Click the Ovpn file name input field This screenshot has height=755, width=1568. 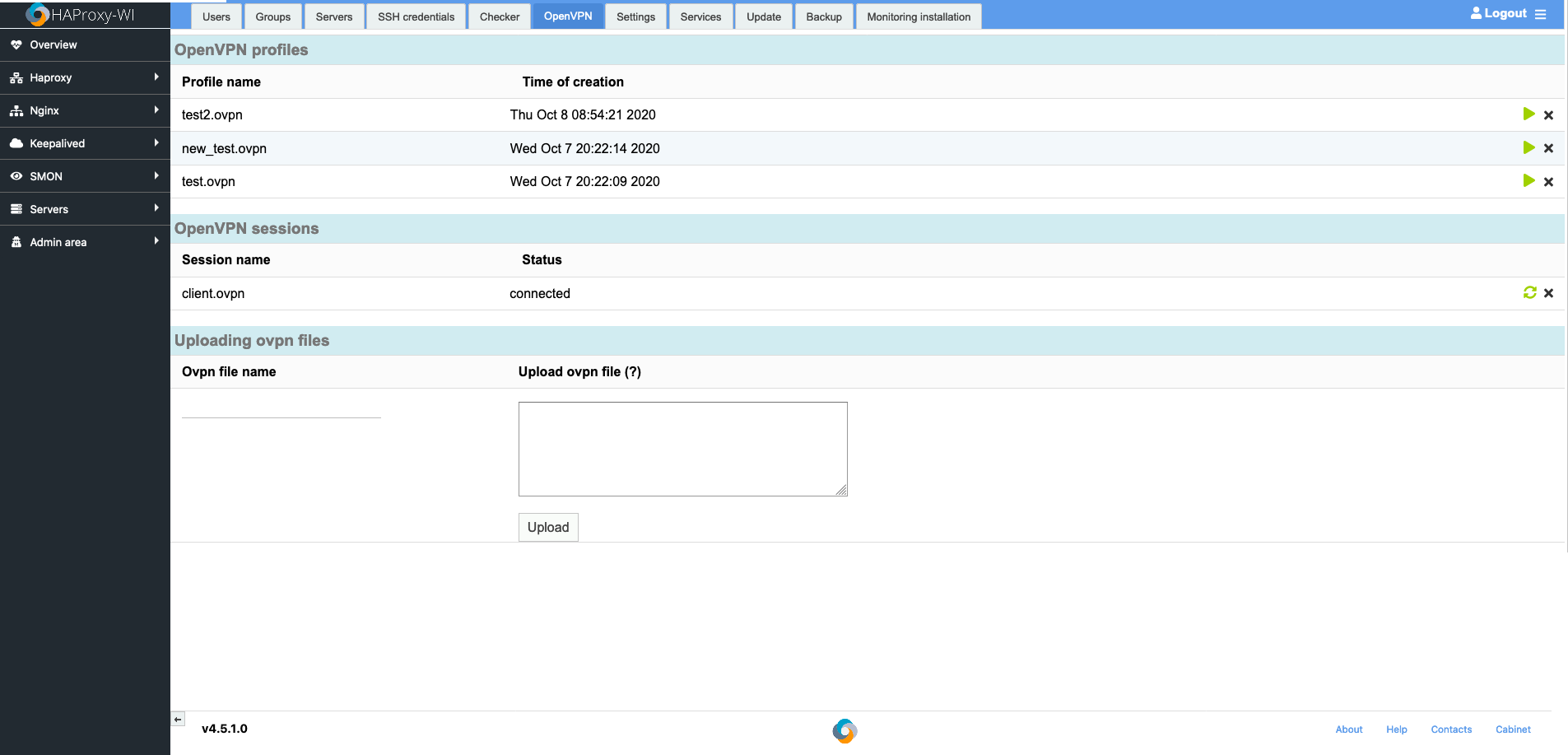[x=281, y=409]
